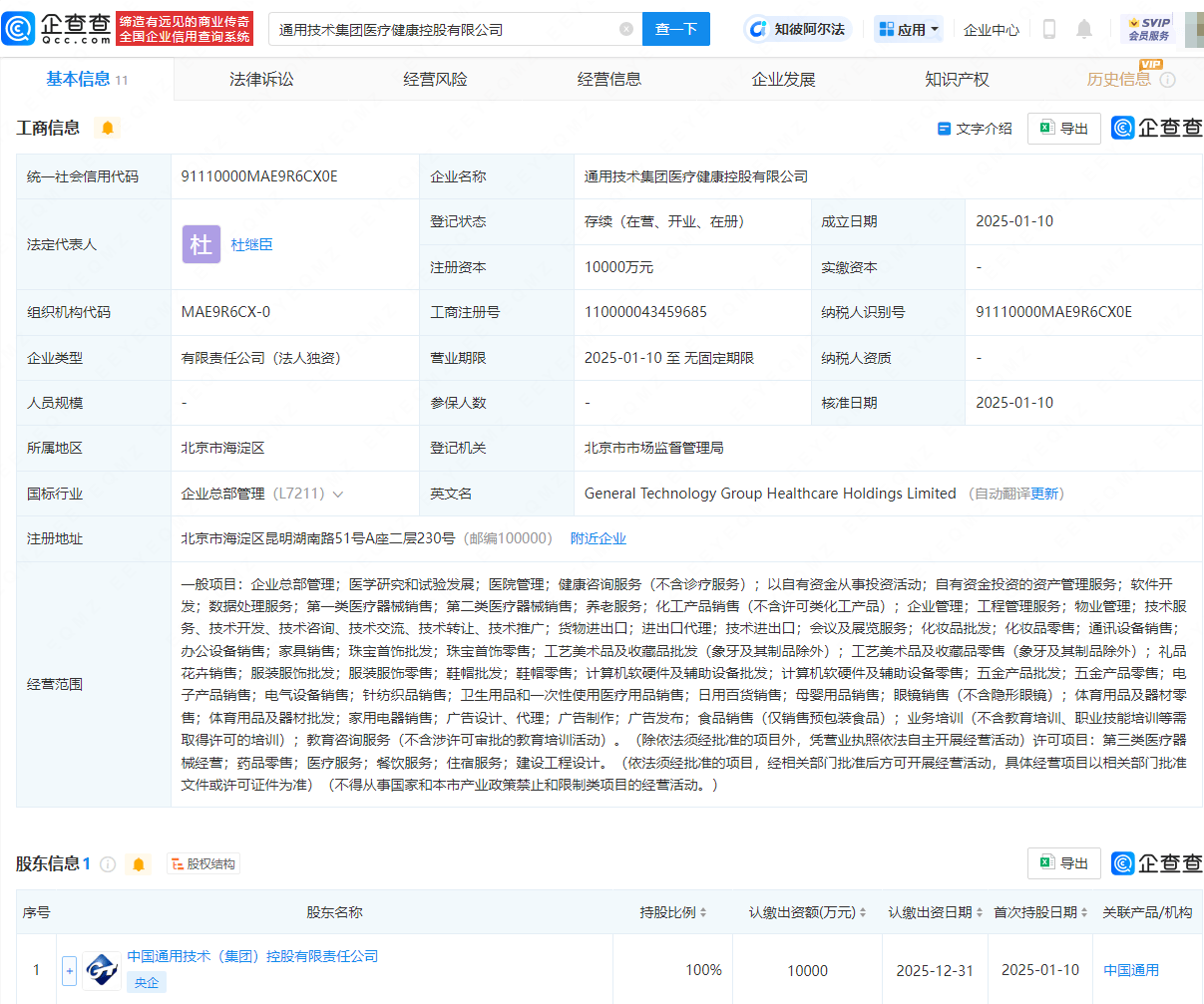This screenshot has height=1004, width=1204.
Task: Switch to 基本信息 tab
Action: tap(87, 79)
